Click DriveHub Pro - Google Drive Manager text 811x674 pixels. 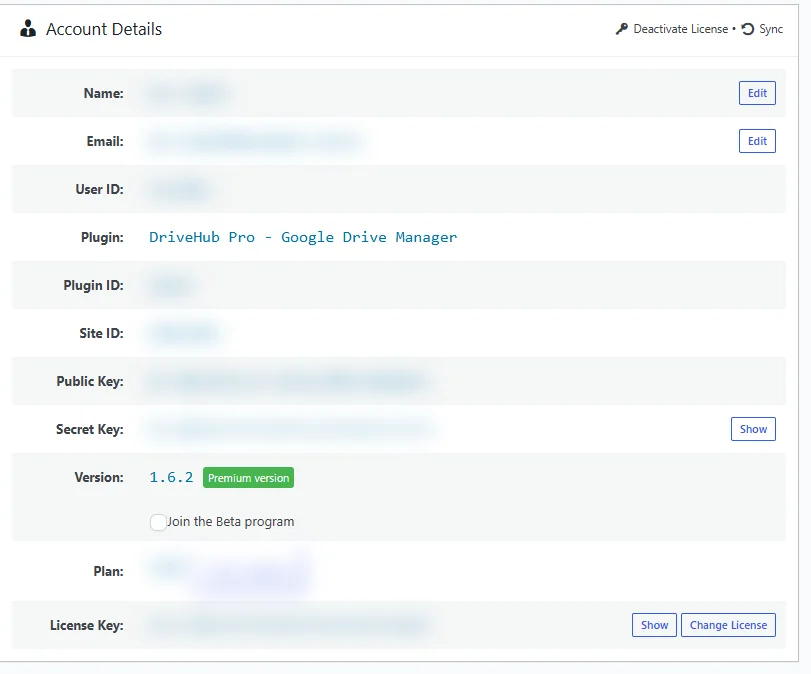pyautogui.click(x=303, y=237)
